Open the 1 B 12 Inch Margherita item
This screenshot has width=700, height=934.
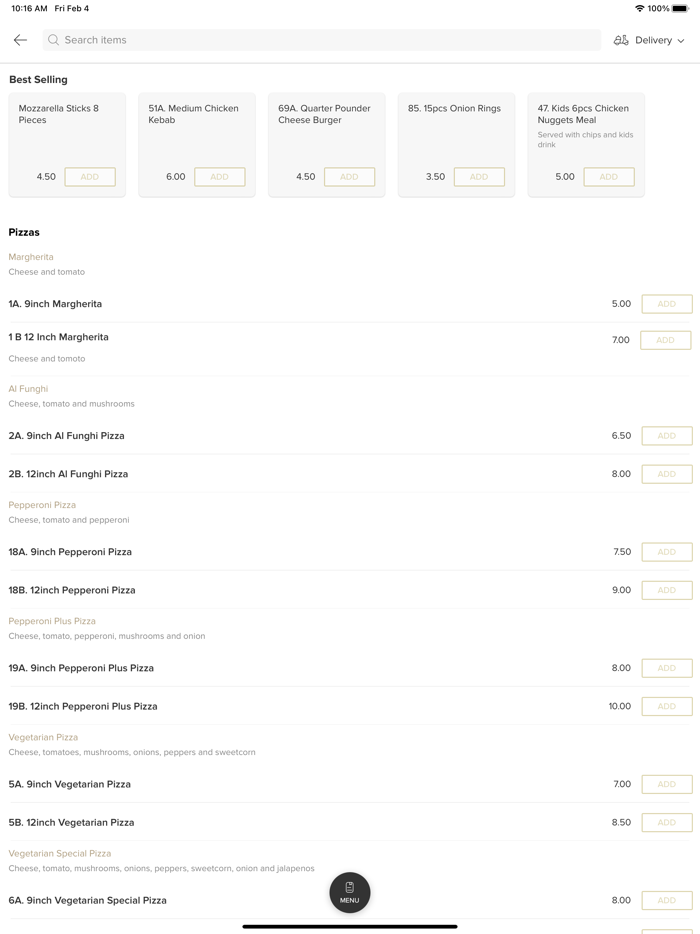(x=59, y=338)
